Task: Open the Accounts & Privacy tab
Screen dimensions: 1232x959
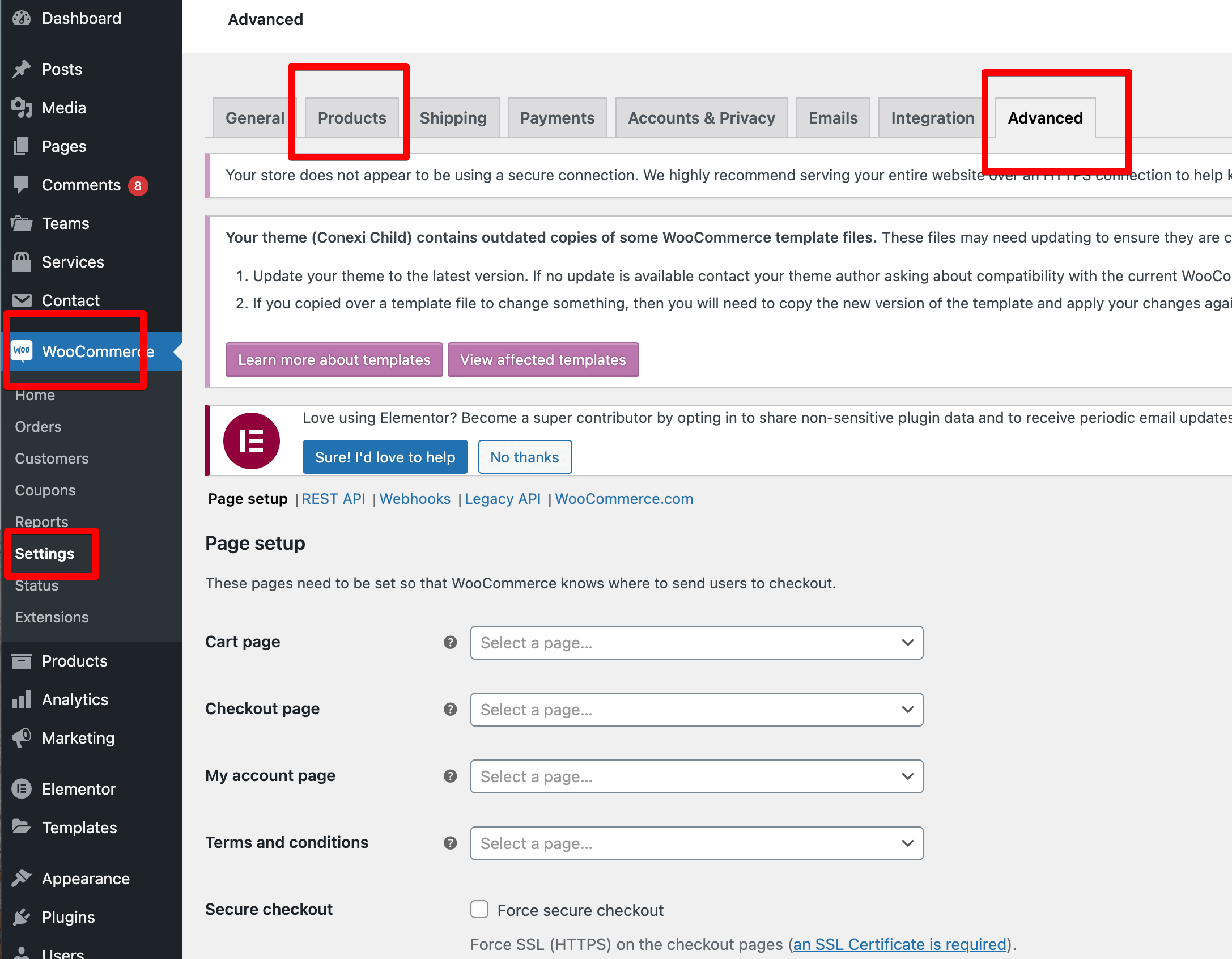Action: [701, 118]
